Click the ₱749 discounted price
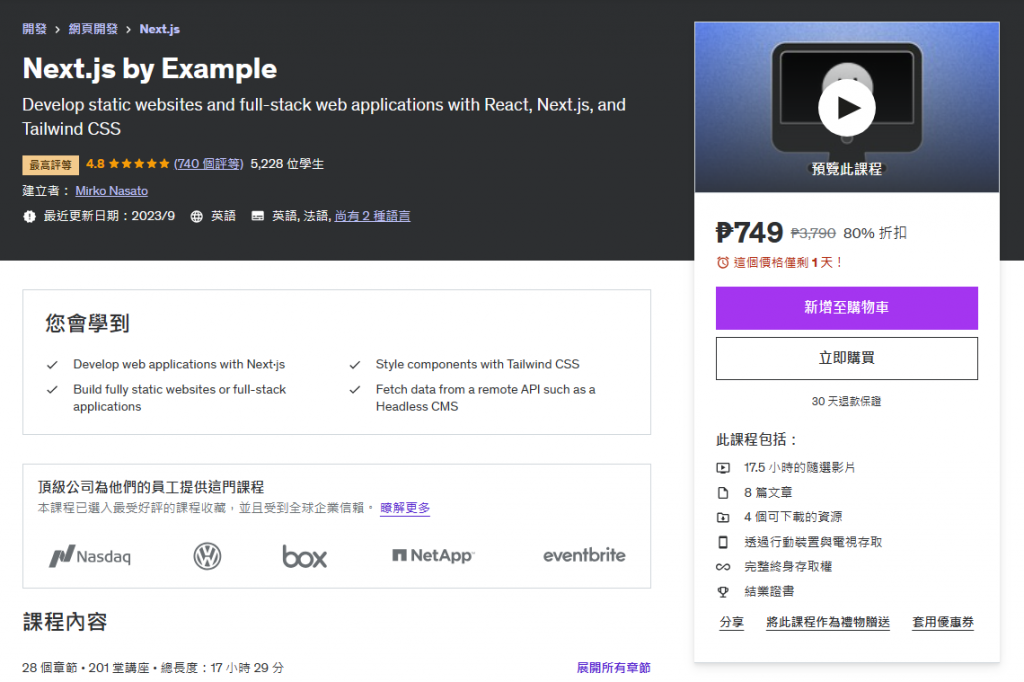 pyautogui.click(x=749, y=233)
